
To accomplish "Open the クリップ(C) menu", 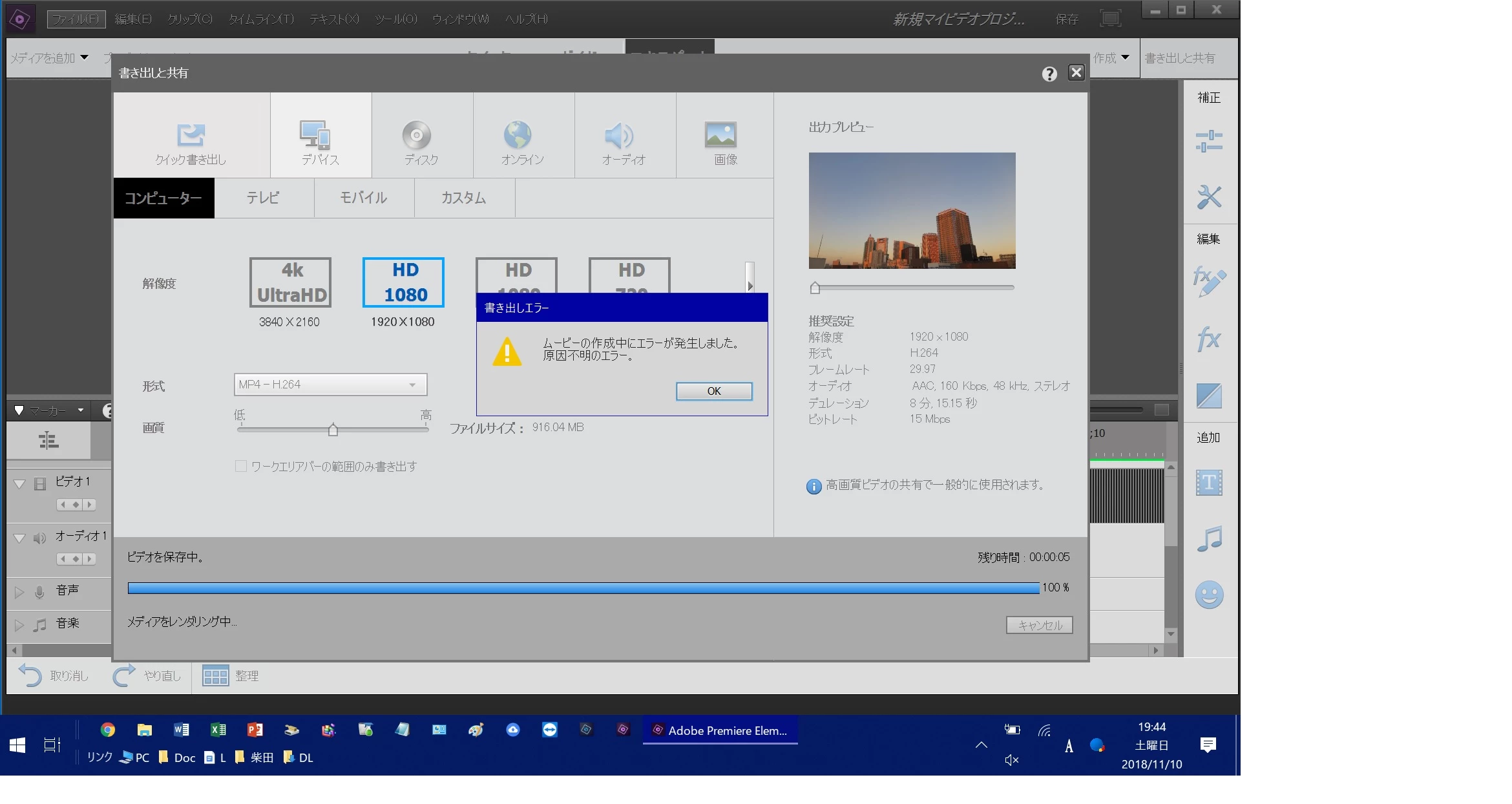I will [189, 19].
